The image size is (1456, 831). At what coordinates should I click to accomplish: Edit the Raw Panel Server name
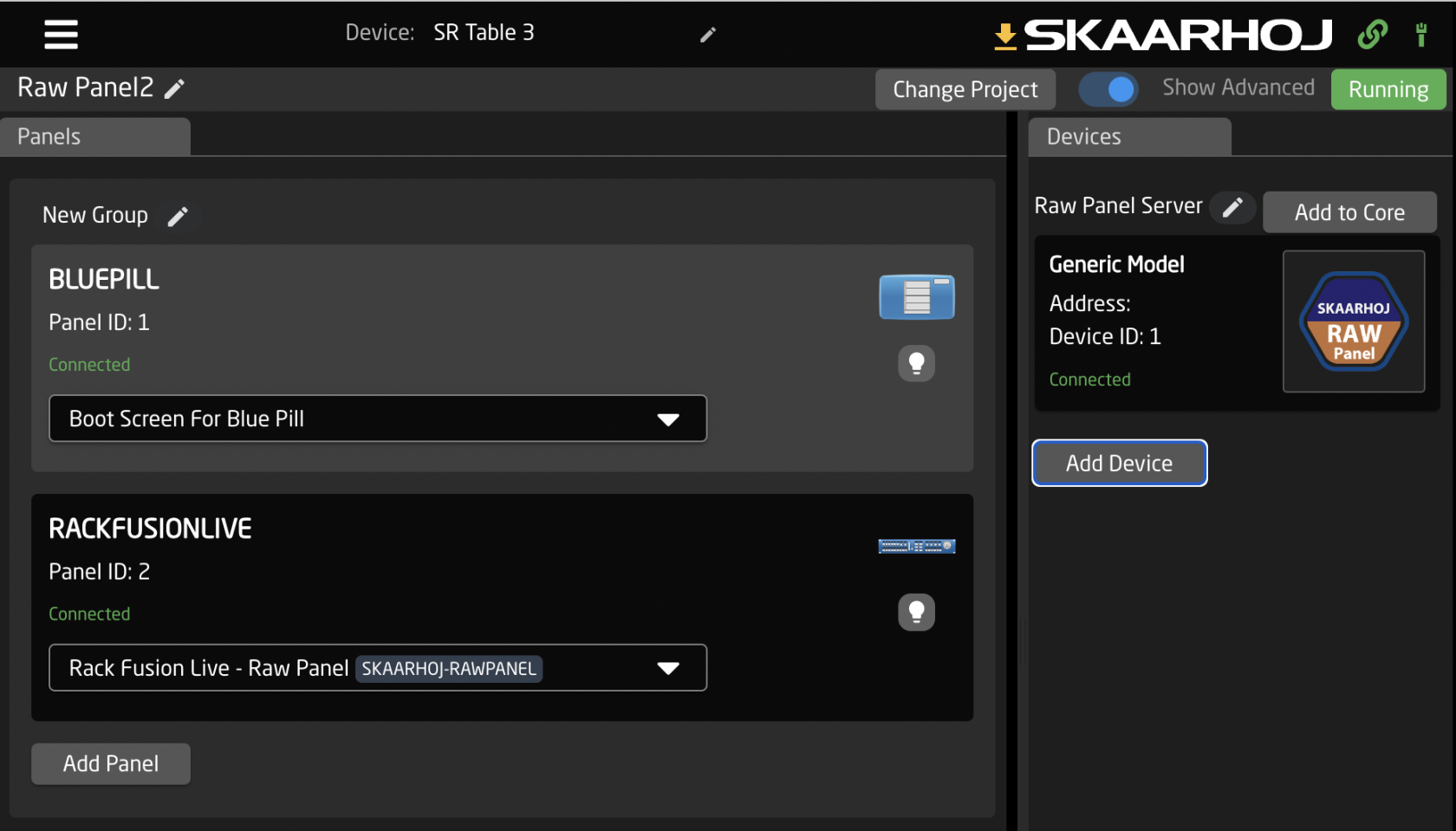(1232, 207)
